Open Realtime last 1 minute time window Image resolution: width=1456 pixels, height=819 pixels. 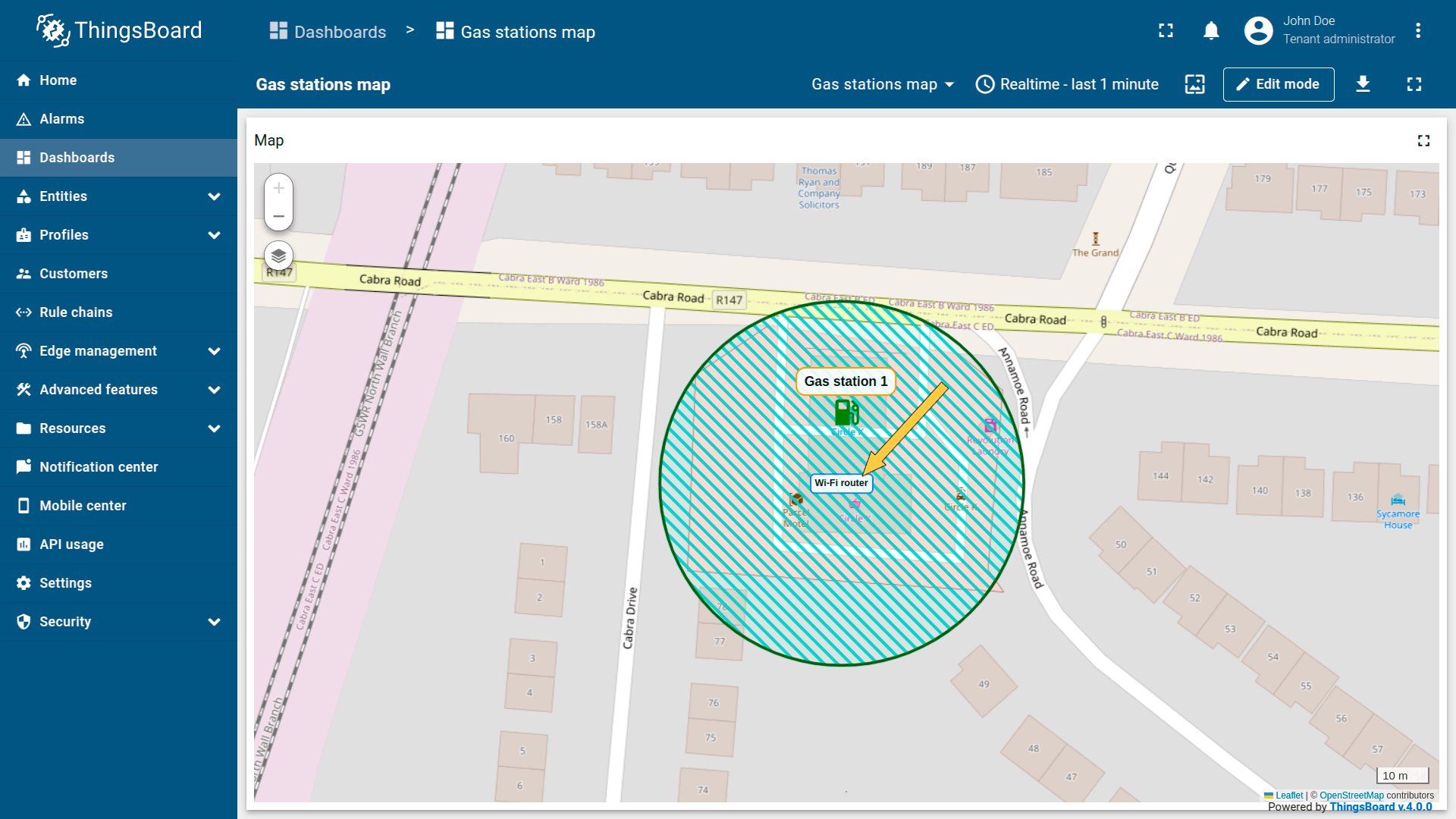coord(1067,84)
